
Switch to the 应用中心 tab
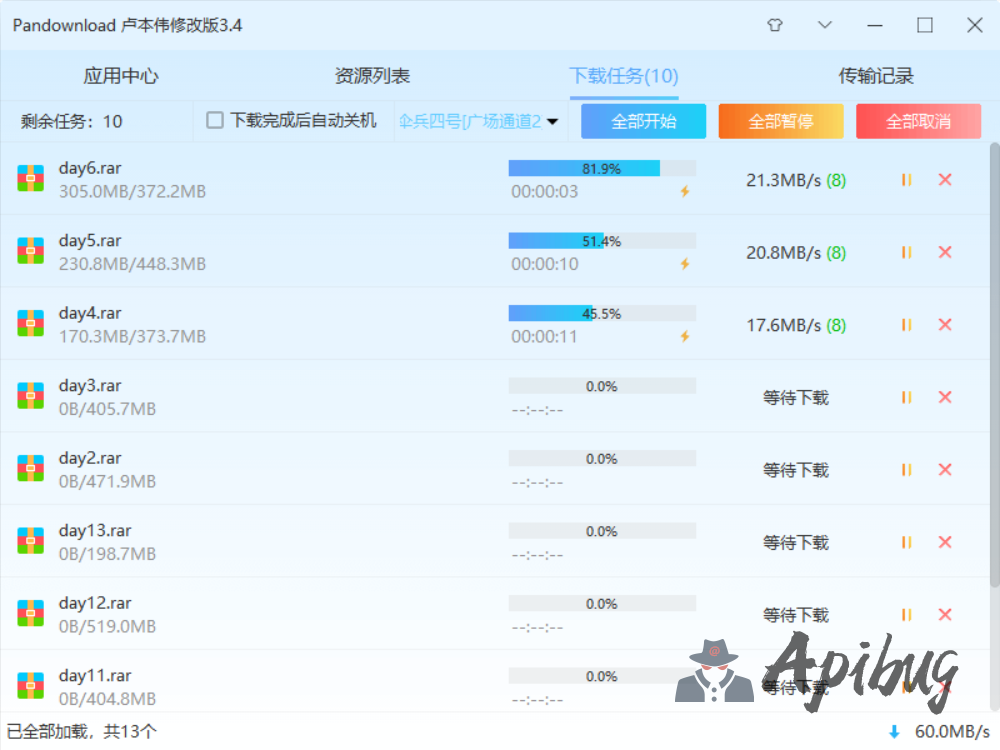[x=121, y=76]
